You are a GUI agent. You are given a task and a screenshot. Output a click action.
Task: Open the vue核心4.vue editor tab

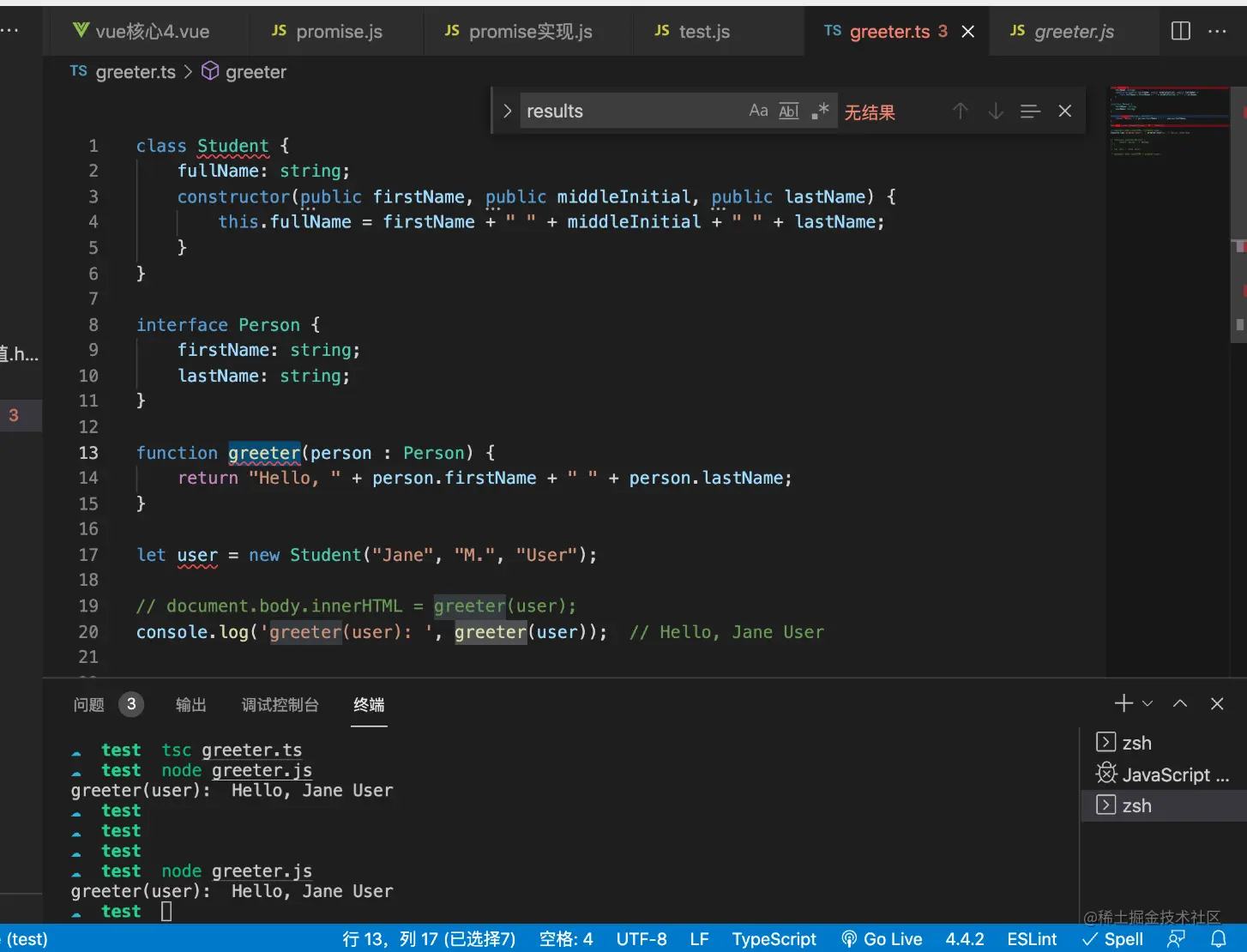coord(142,32)
